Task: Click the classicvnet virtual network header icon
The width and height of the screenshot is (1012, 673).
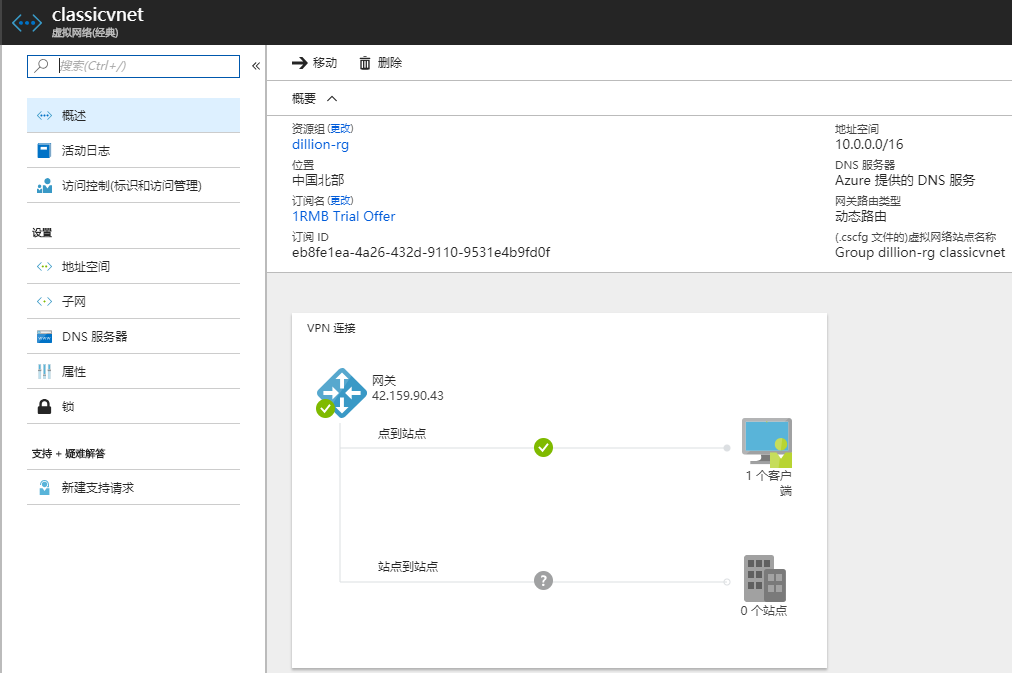Action: point(27,24)
